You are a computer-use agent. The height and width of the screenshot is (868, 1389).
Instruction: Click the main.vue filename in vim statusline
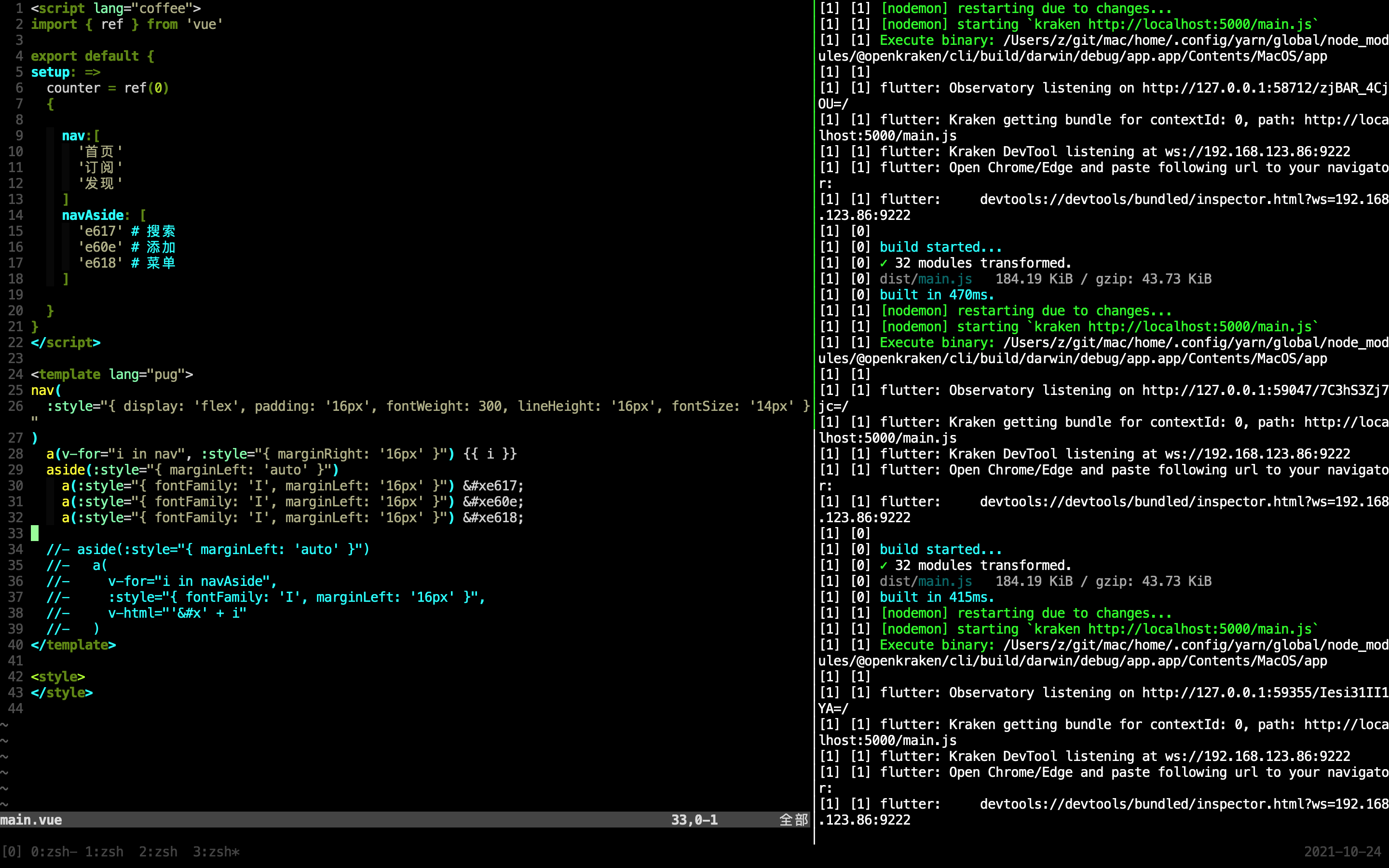[x=31, y=820]
